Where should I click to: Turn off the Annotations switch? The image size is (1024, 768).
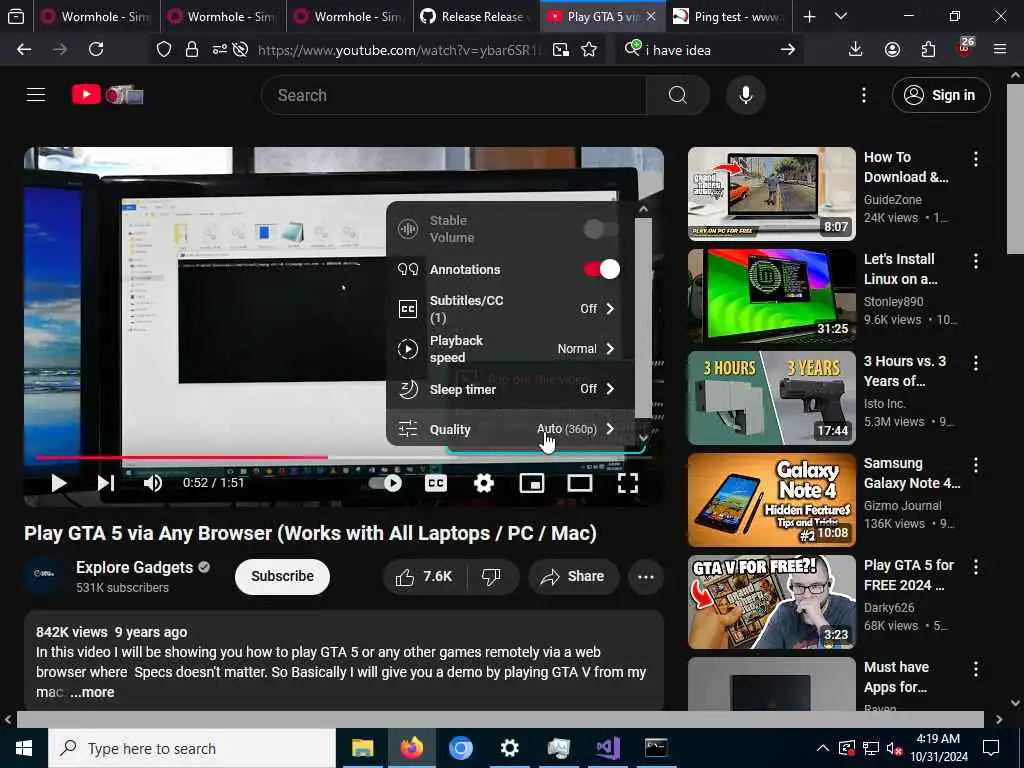pyautogui.click(x=601, y=269)
